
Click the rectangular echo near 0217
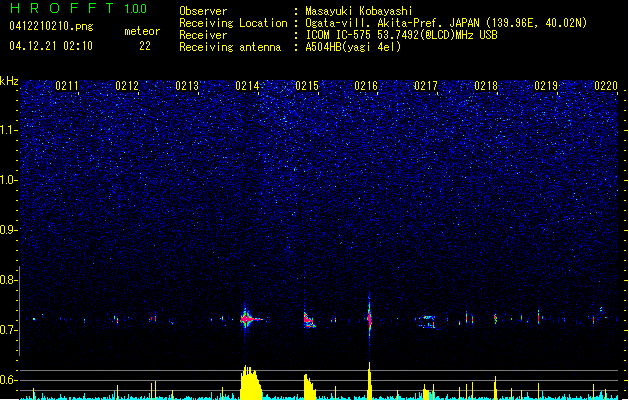[428, 322]
